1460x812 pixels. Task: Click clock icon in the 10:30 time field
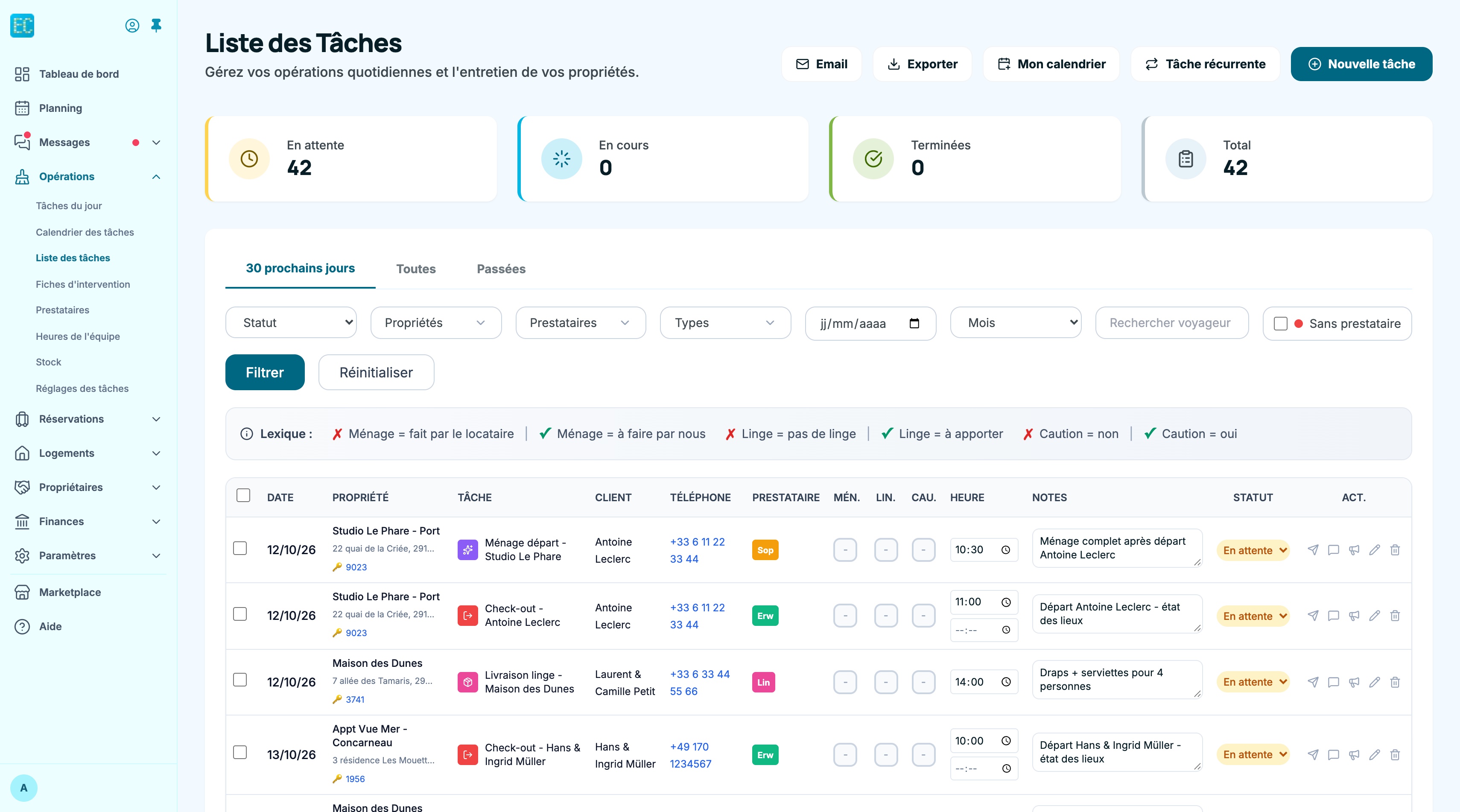point(1005,549)
